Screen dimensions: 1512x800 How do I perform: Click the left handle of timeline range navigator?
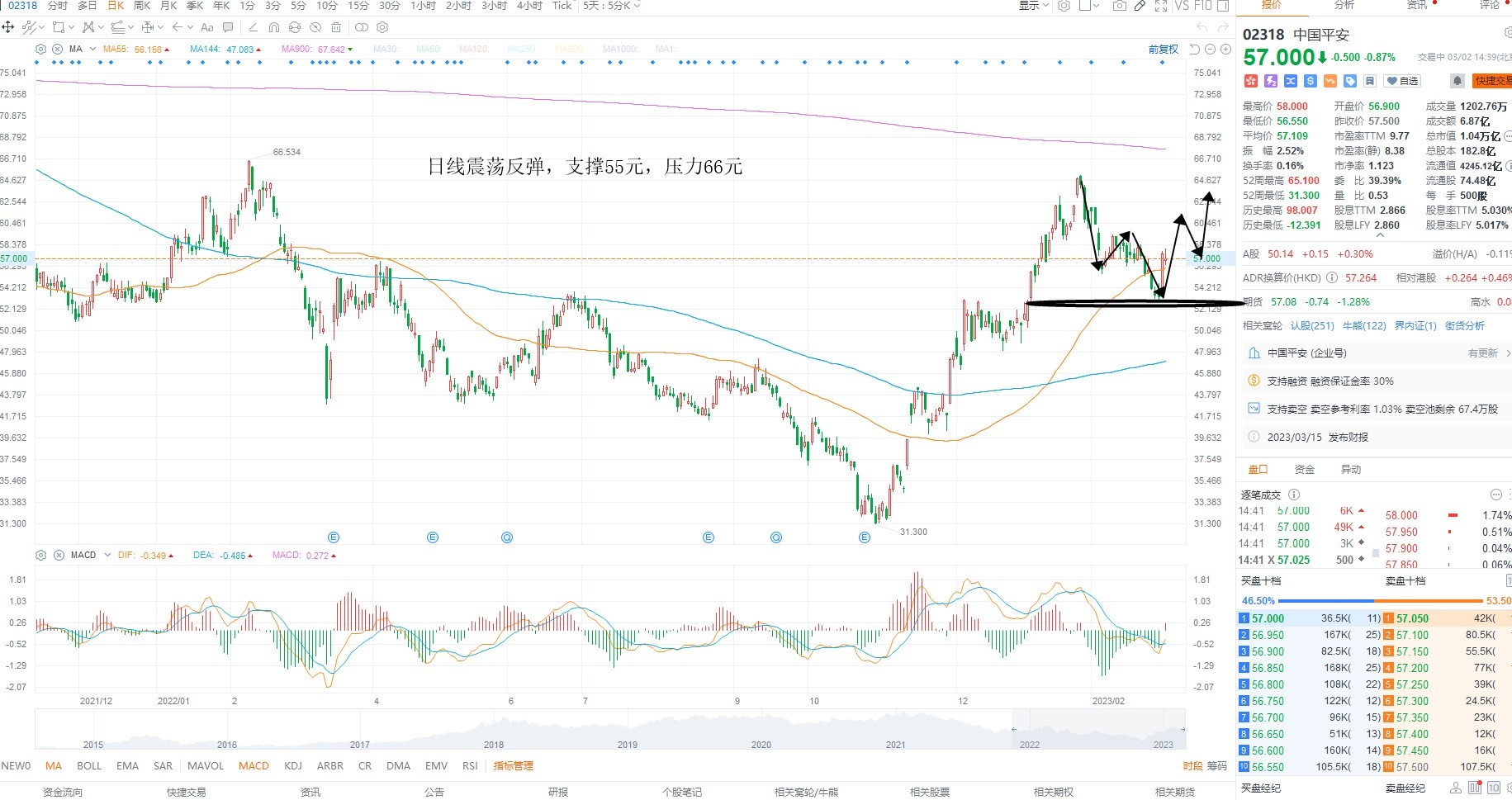point(1014,729)
